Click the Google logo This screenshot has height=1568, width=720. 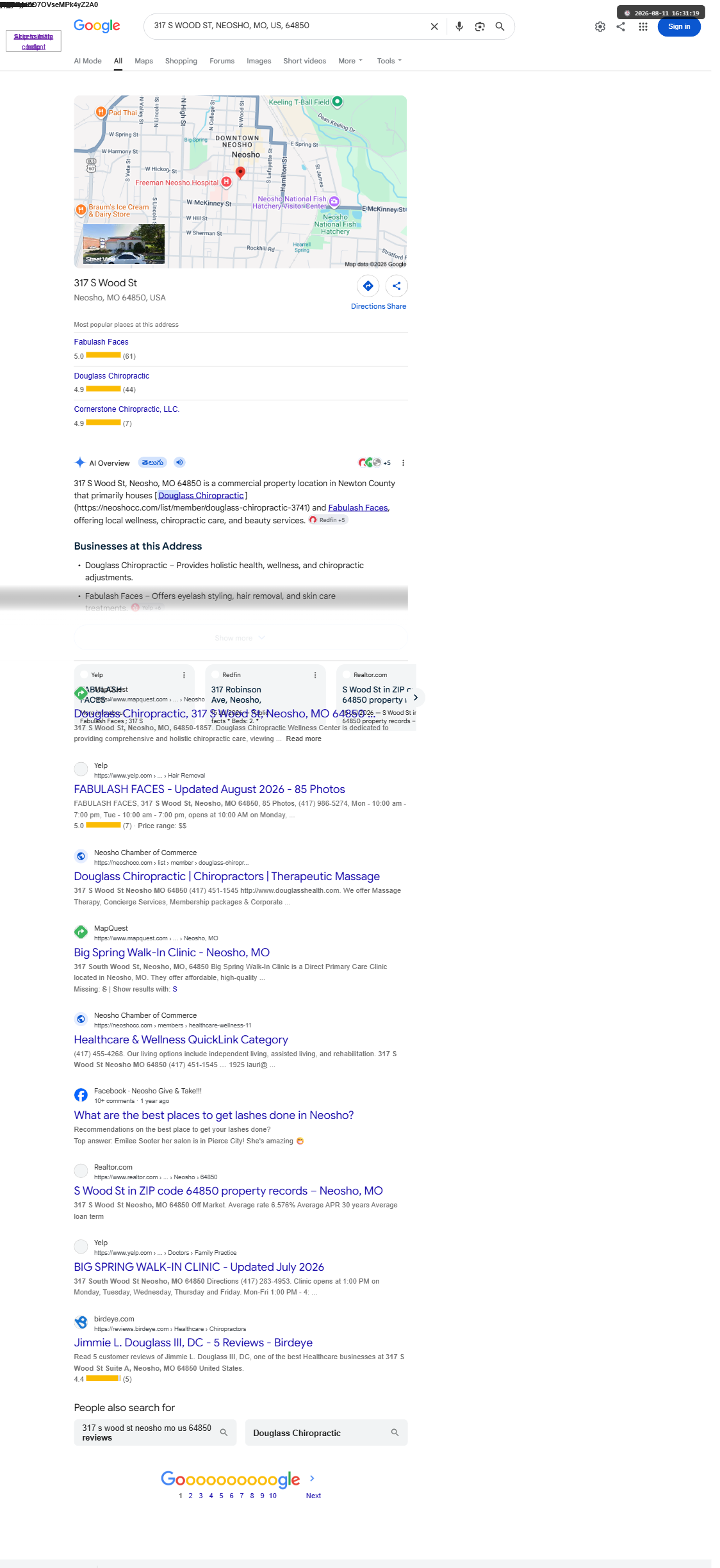[x=97, y=26]
